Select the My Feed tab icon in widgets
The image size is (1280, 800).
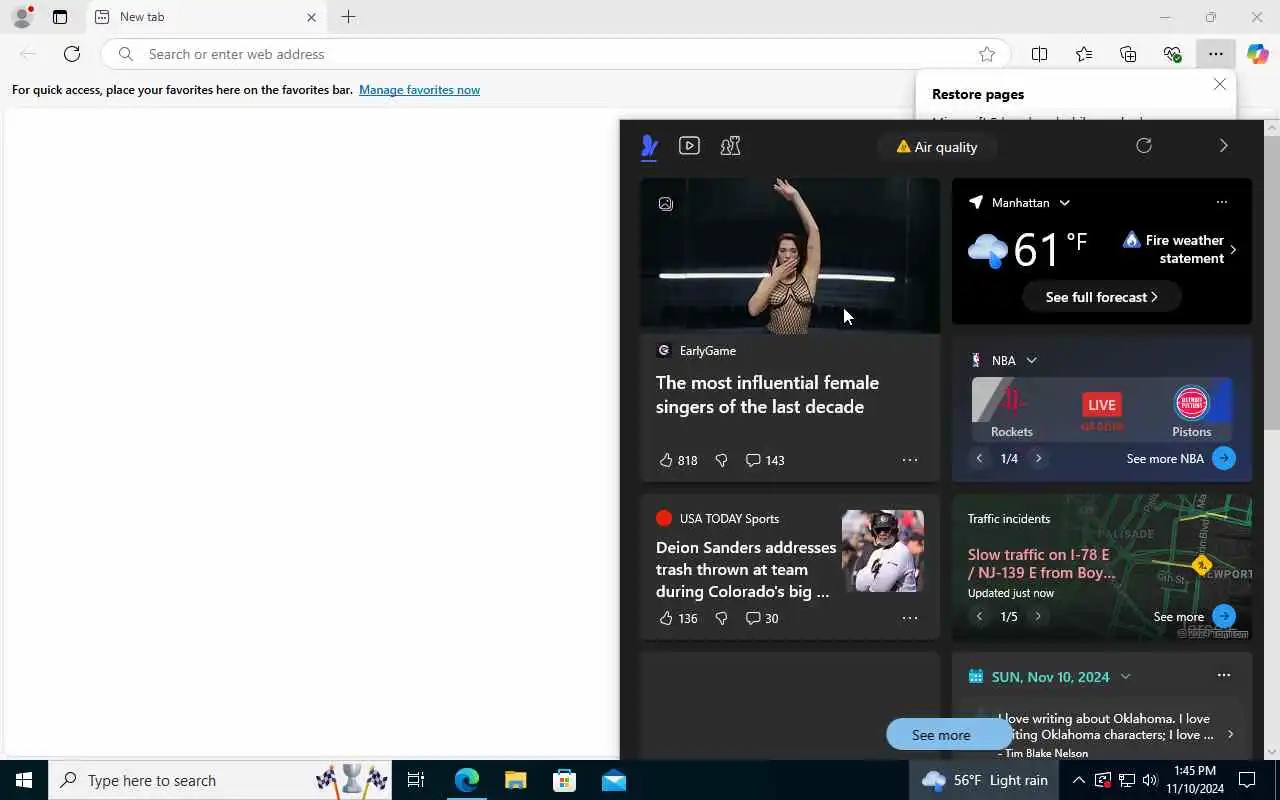(x=649, y=147)
